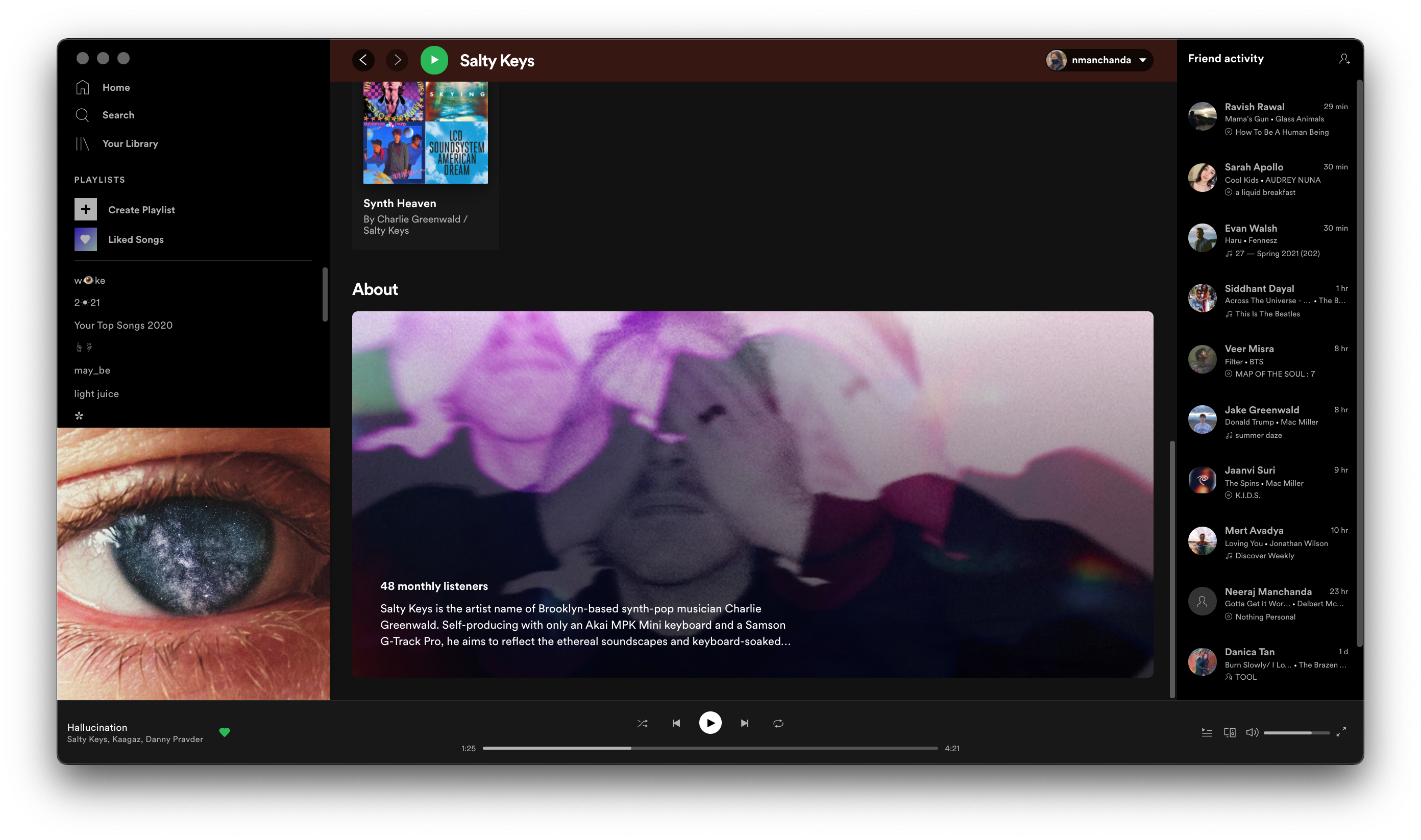
Task: Open MAP OF THE SOUL : 7 album
Action: [x=1275, y=374]
